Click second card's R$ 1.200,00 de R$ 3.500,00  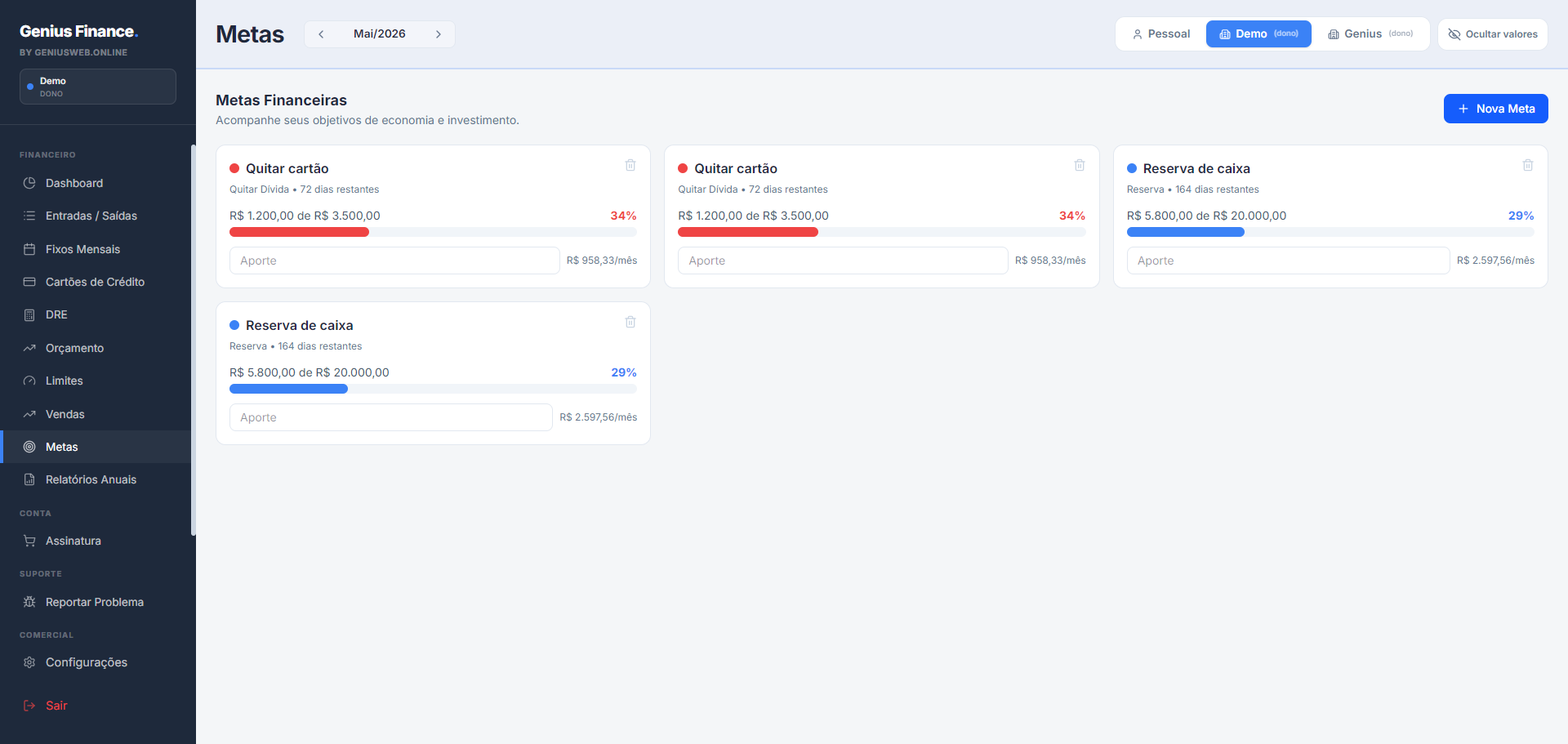(x=753, y=216)
